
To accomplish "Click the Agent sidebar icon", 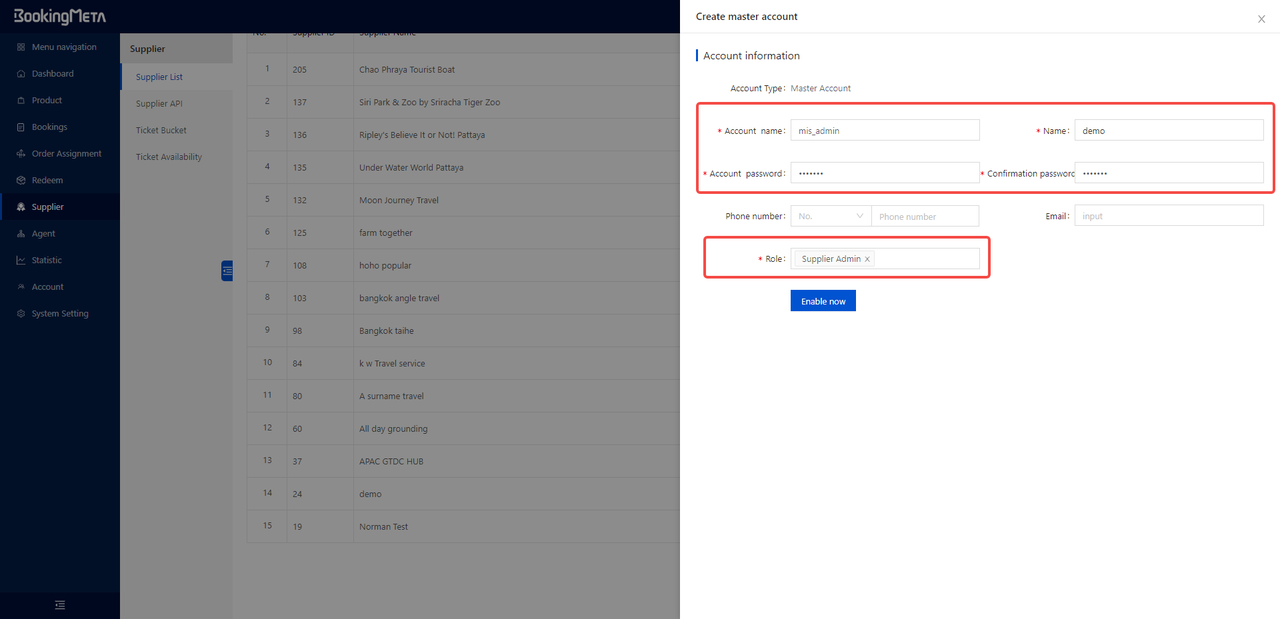I will [x=21, y=234].
